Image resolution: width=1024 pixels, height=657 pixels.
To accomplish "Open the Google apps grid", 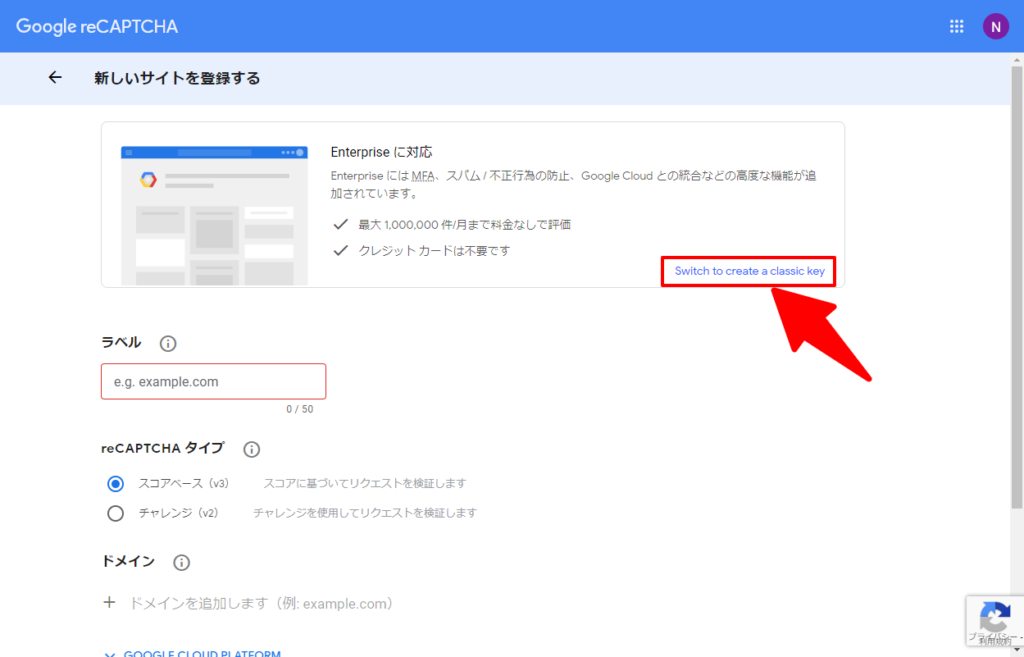I will click(956, 27).
